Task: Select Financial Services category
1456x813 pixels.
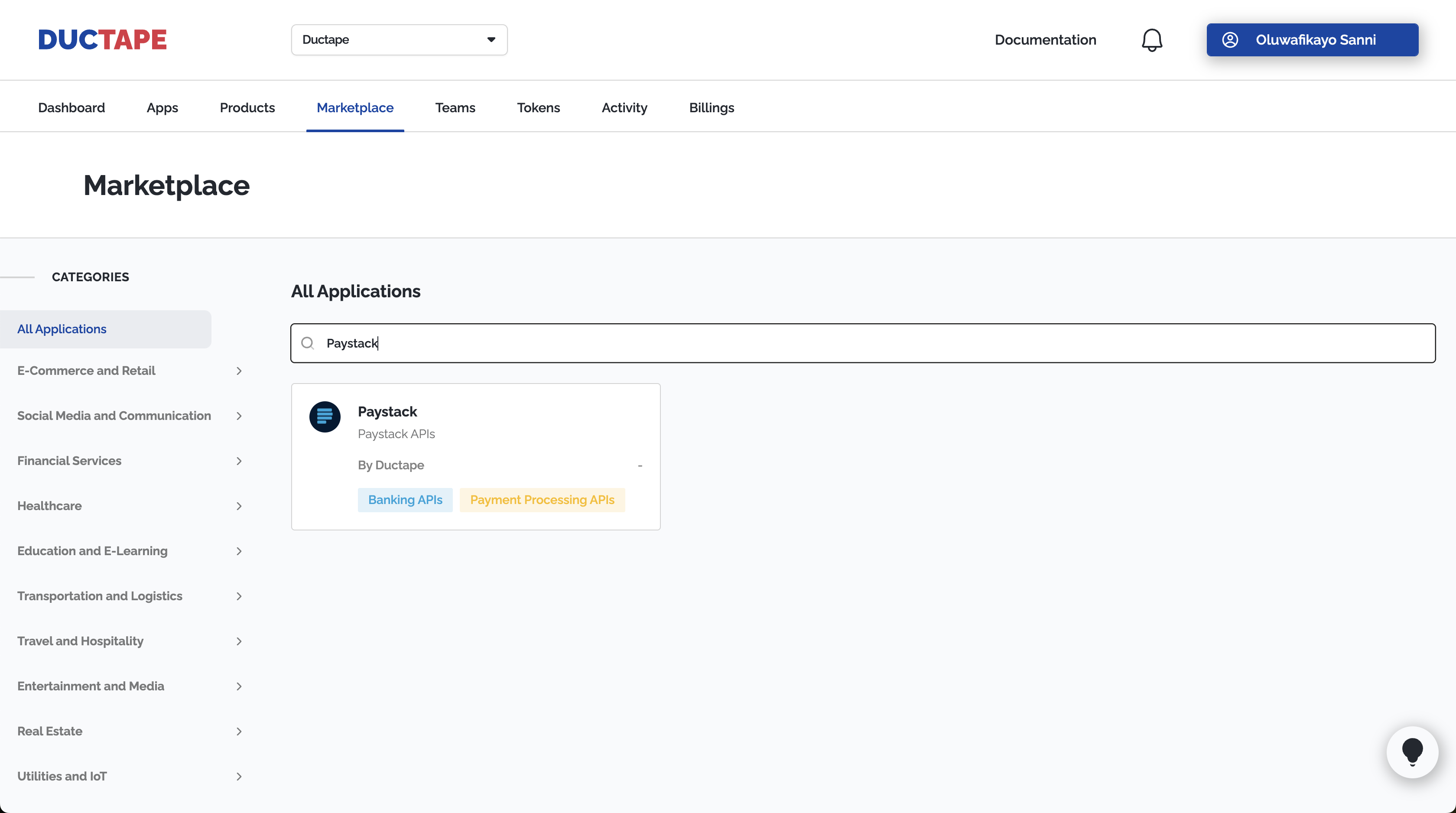Action: (69, 462)
